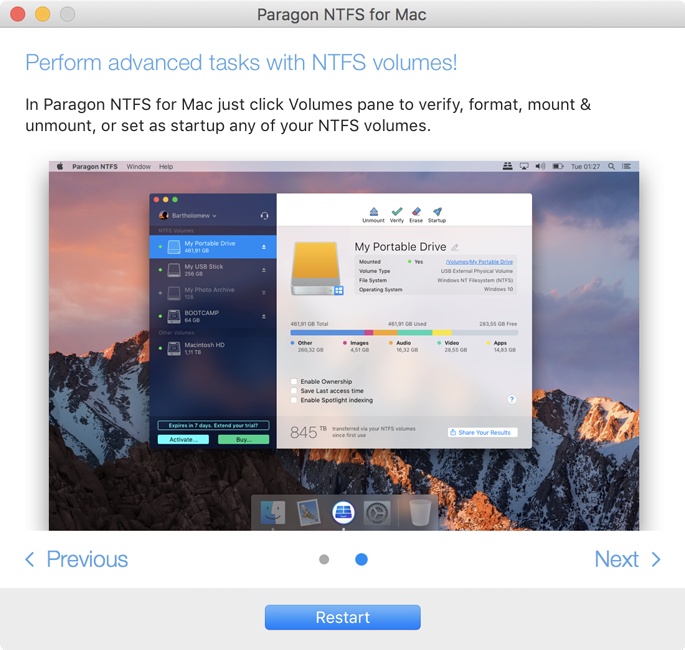Open the Window menu in preview menu bar
685x650 pixels.
pyautogui.click(x=138, y=166)
